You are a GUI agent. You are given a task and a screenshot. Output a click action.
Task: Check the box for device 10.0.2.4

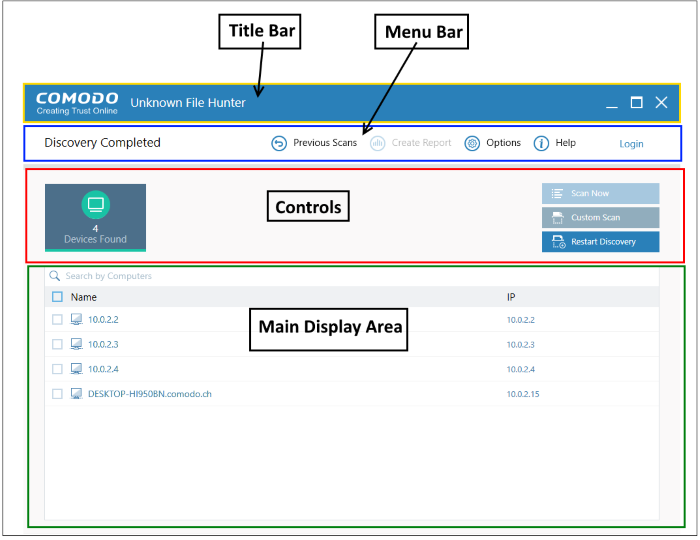pos(57,369)
